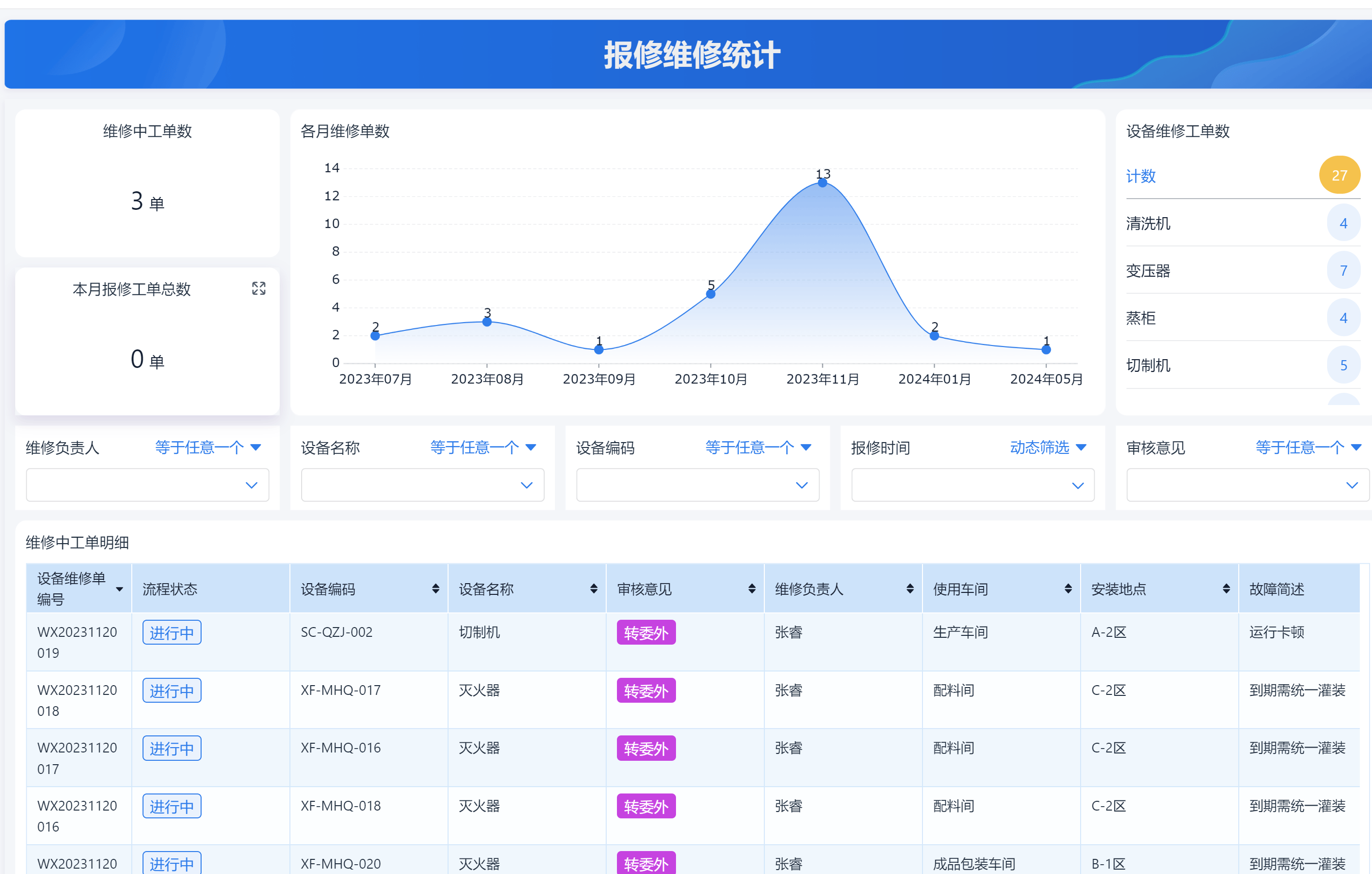Expand the 本月报修工单总数 card to fullscreen

point(259,289)
